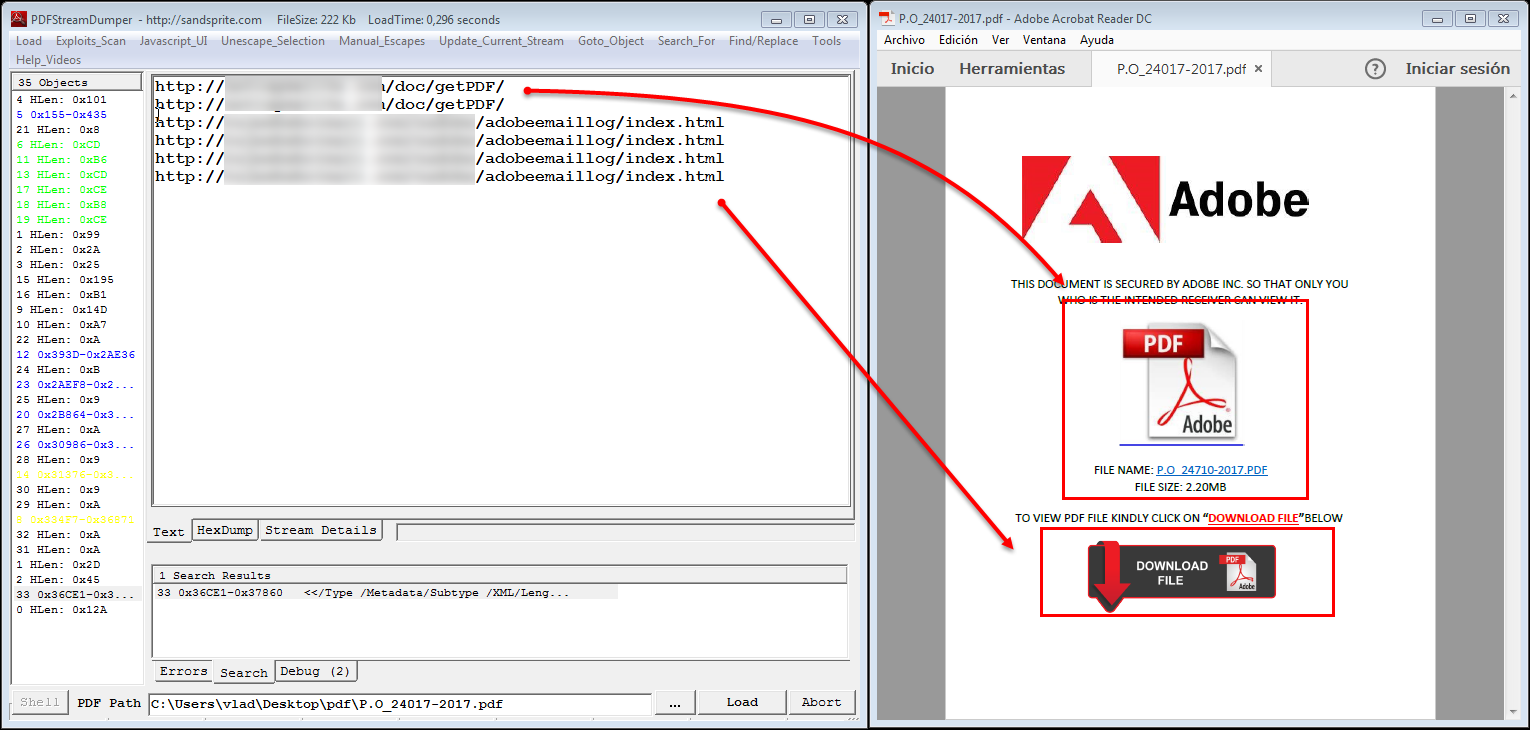
Task: Click the browse '...' button
Action: [x=675, y=702]
